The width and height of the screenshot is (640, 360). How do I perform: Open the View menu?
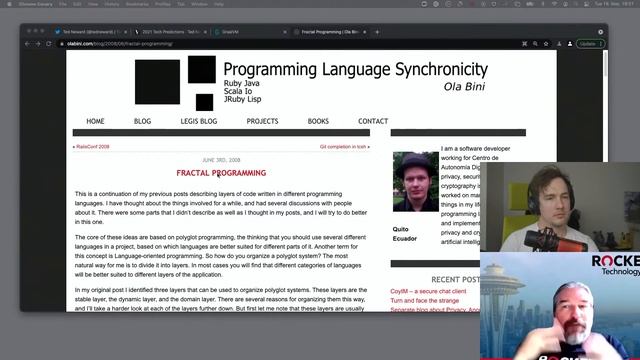tap(93, 4)
